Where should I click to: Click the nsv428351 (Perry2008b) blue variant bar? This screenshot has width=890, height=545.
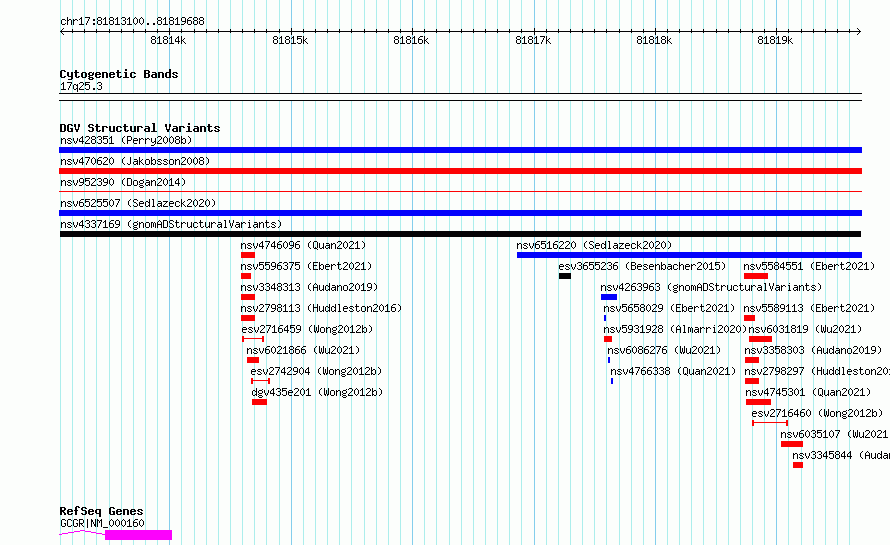coord(460,150)
